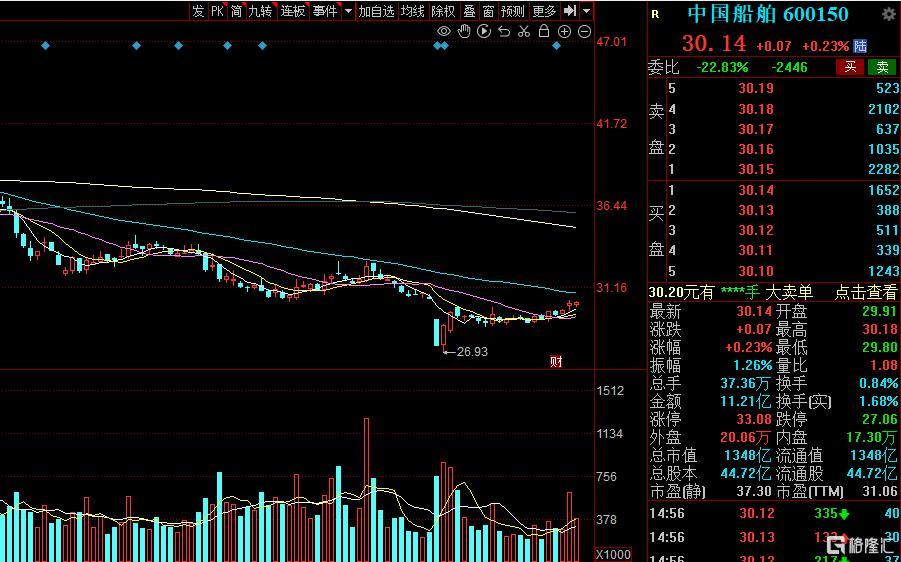Expand the dropdown arrow after 事件
This screenshot has height=562, width=901.
(x=348, y=11)
